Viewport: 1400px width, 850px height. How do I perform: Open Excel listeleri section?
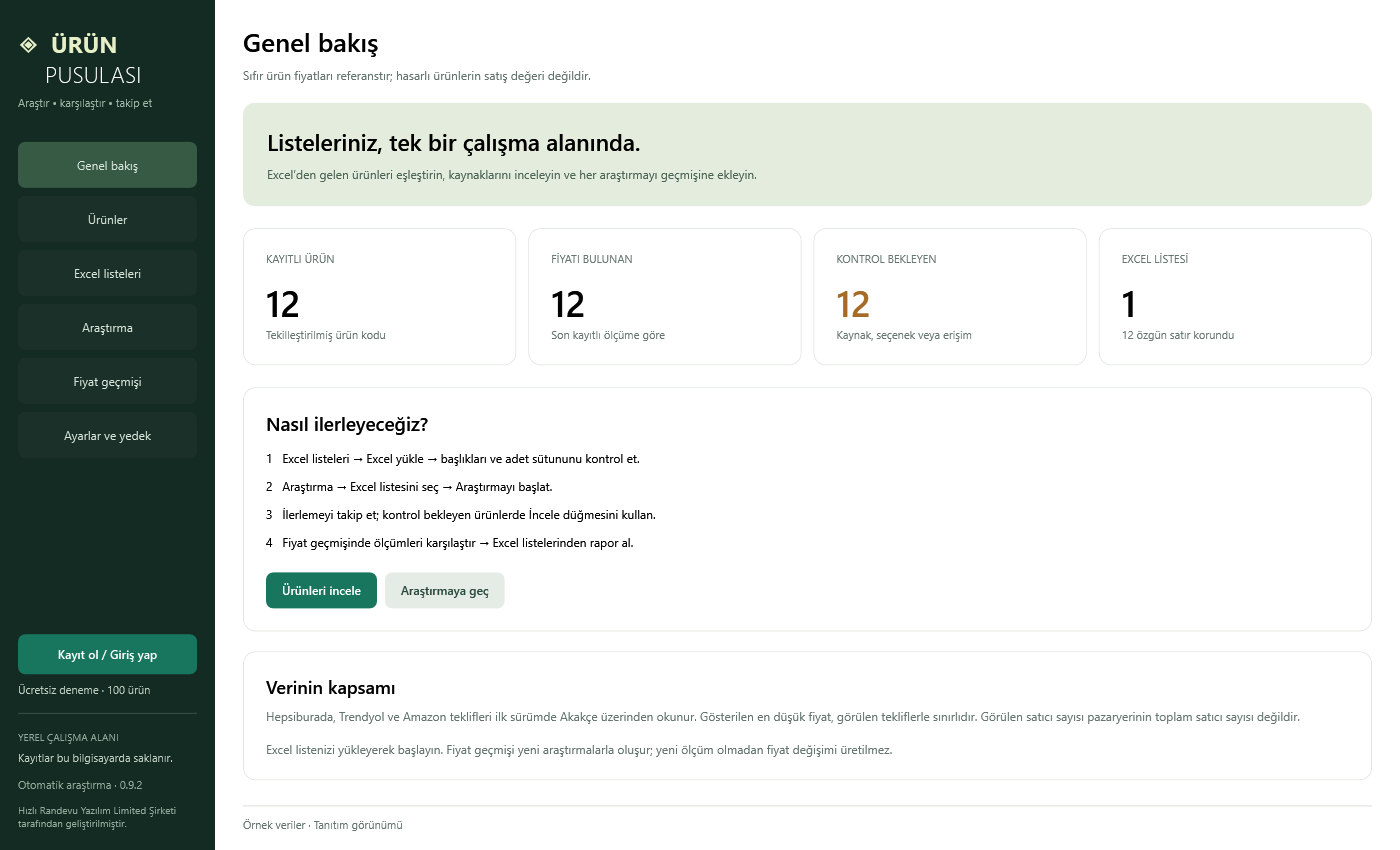(107, 273)
